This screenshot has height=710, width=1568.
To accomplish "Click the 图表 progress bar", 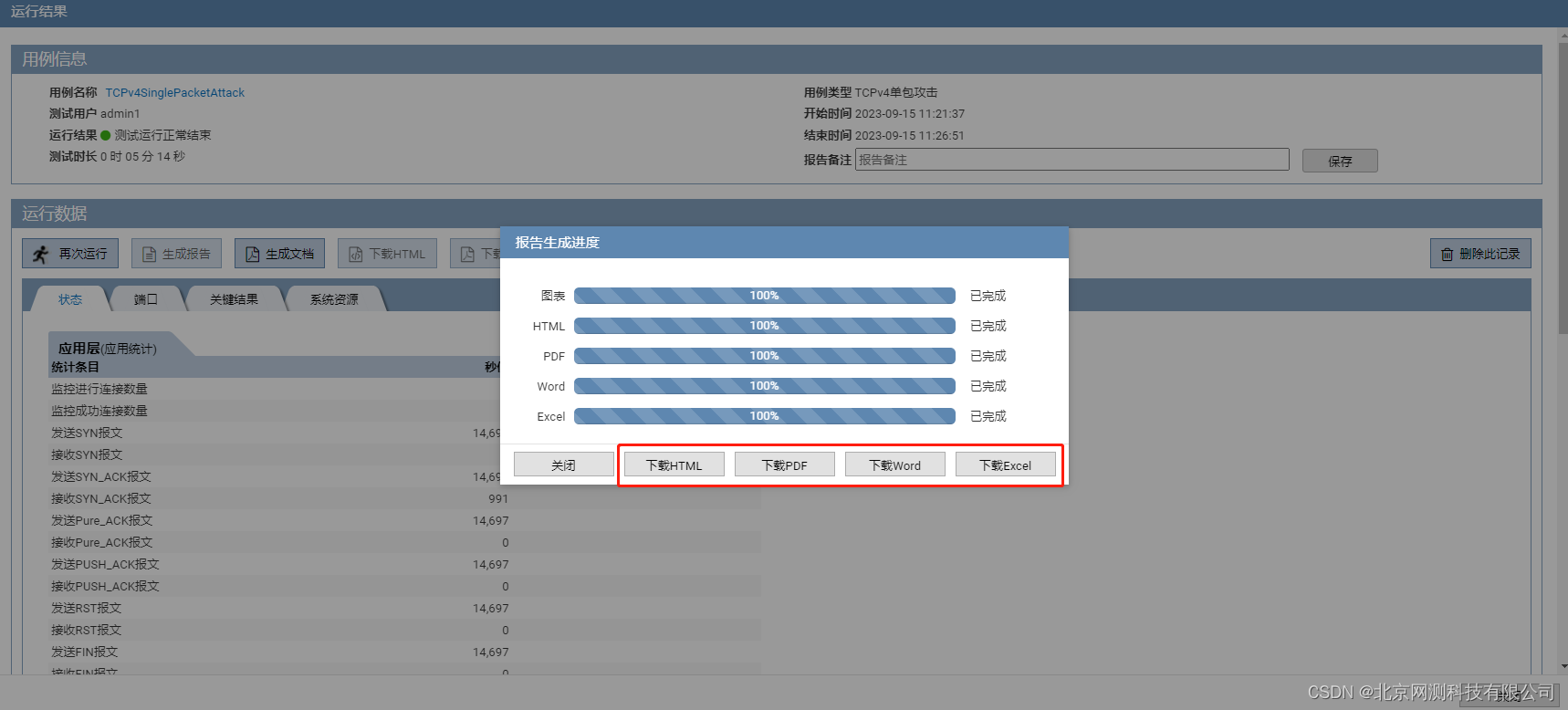I will coord(764,296).
